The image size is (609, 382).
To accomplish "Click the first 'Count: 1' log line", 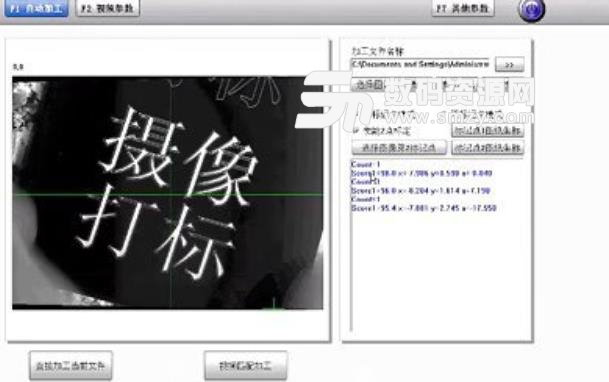I will coord(365,164).
